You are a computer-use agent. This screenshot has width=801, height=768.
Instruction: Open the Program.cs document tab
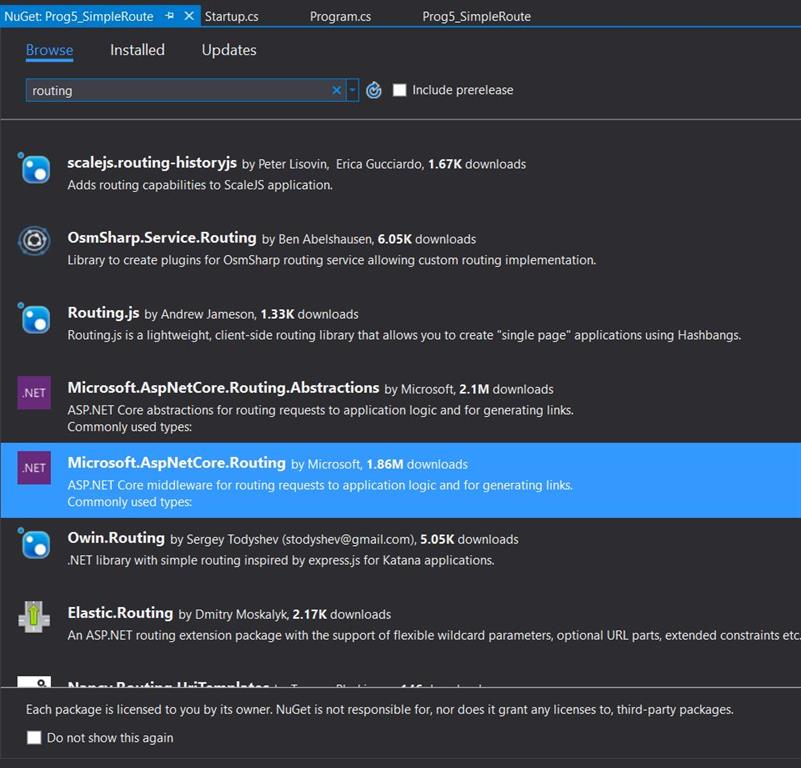(x=340, y=16)
